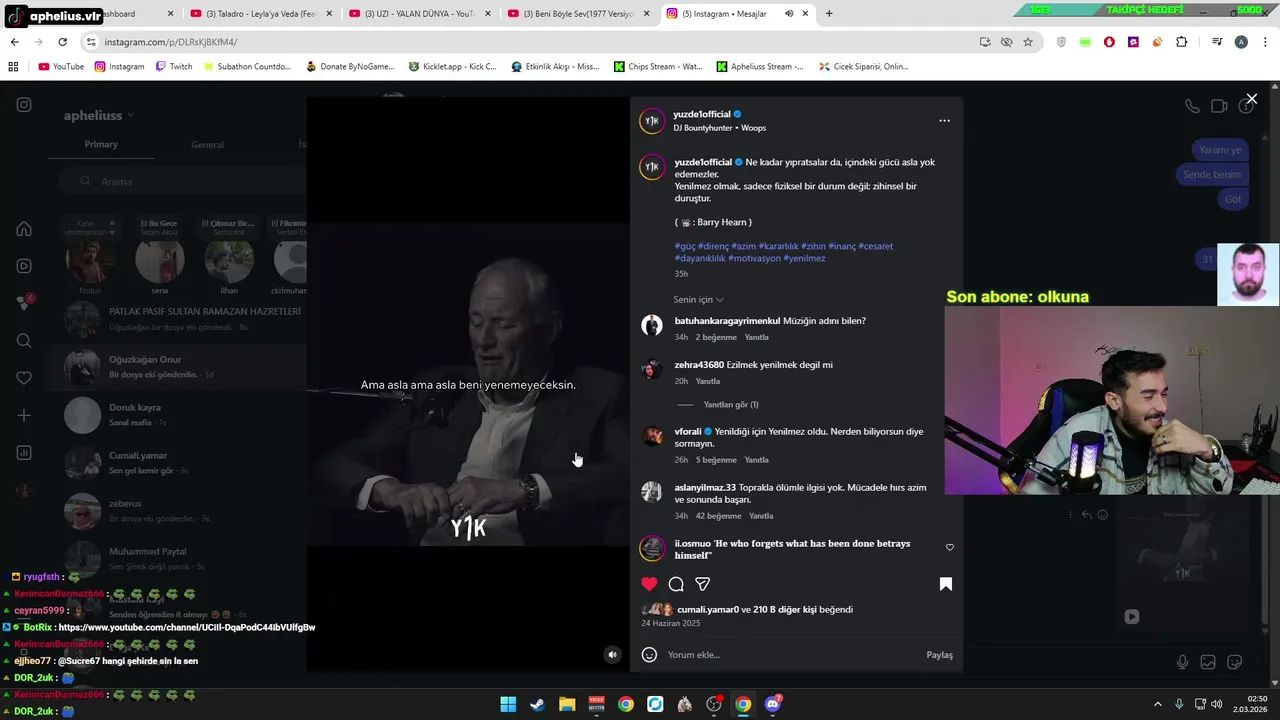
Task: Open the Muhammed Paytal conversation
Action: (177, 559)
